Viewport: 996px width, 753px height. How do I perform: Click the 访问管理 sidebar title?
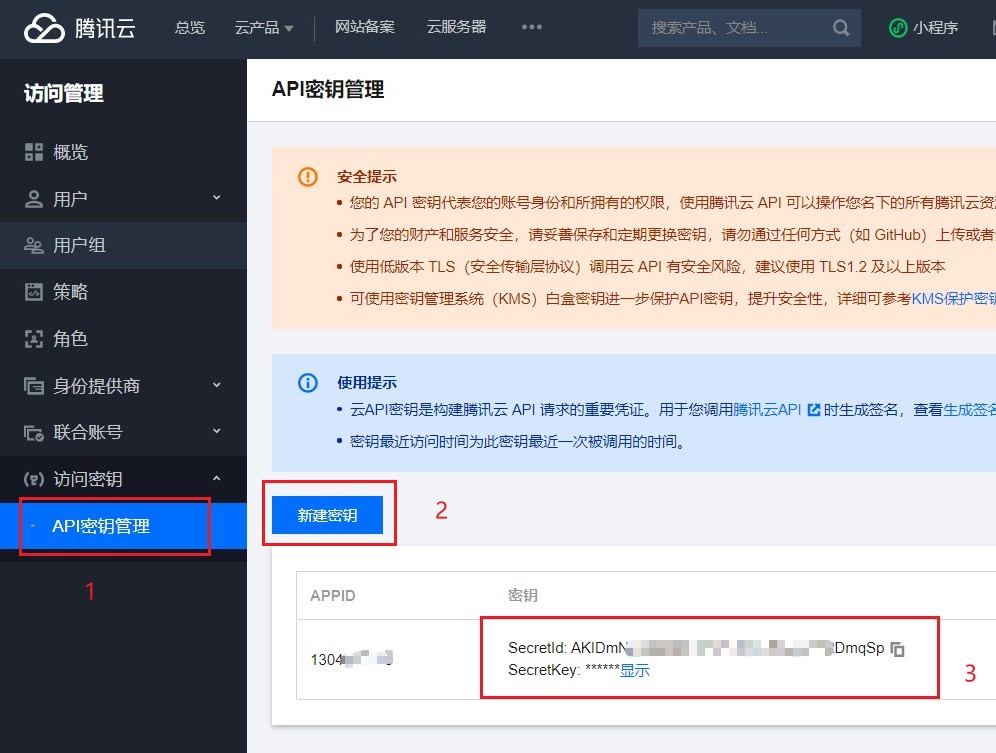pyautogui.click(x=64, y=93)
